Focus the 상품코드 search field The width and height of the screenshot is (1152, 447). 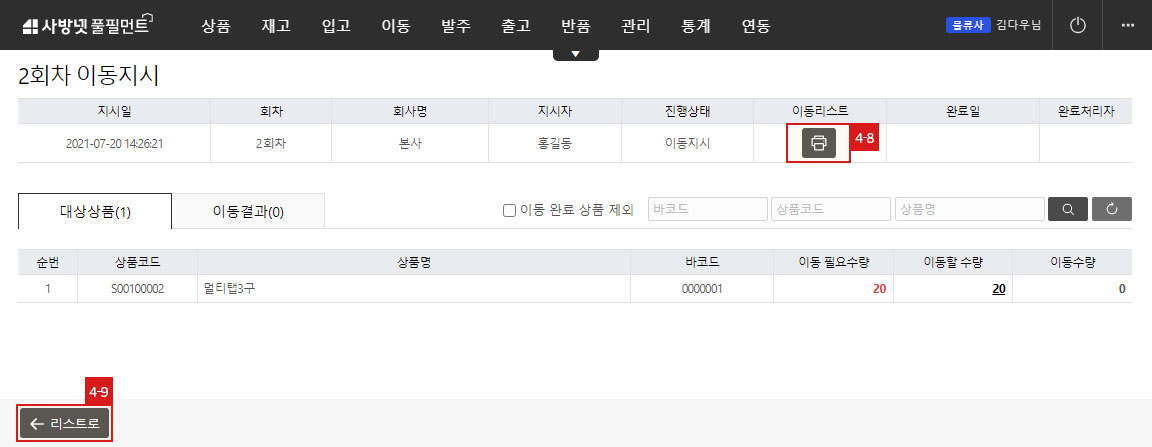pyautogui.click(x=831, y=209)
